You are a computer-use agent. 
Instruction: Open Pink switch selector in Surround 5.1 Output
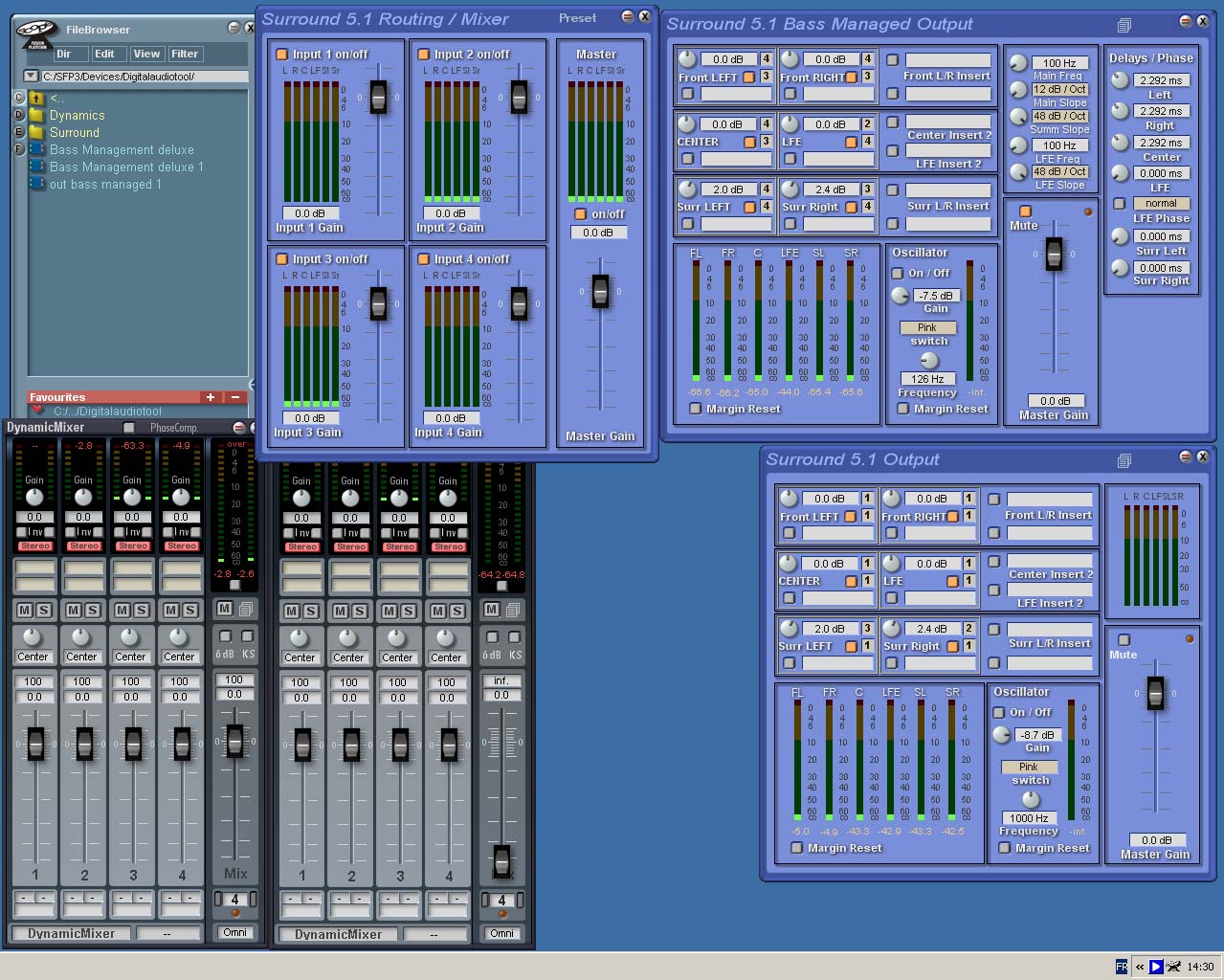(1029, 767)
